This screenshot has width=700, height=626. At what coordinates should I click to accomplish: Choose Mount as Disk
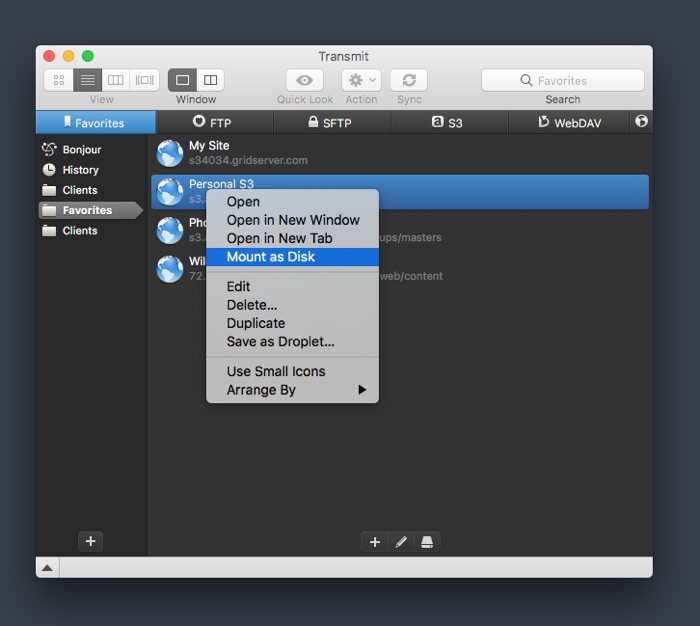tap(292, 257)
